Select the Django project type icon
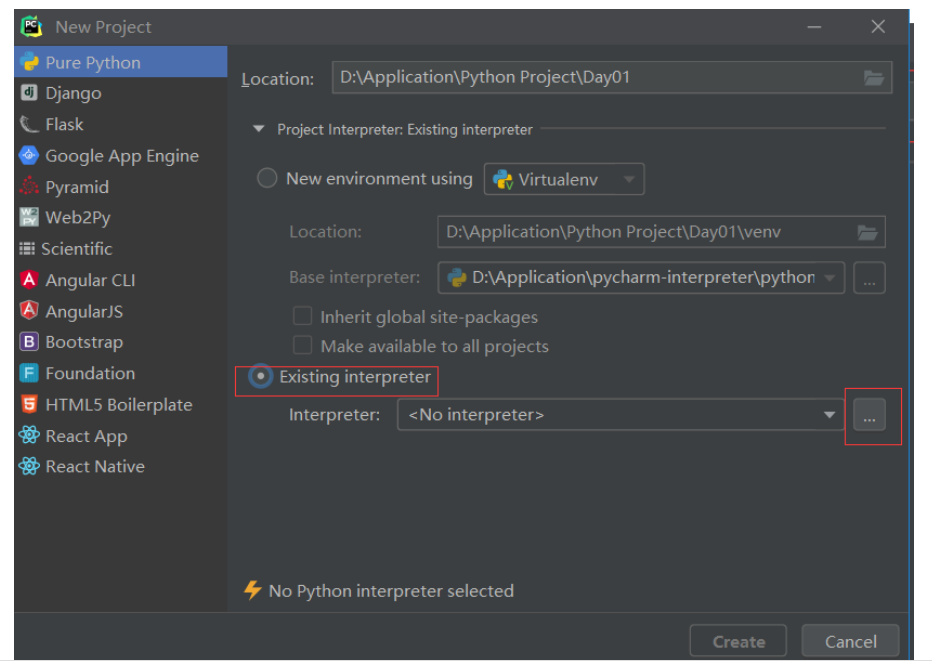Screen dimensions: 932x664 coord(29,93)
